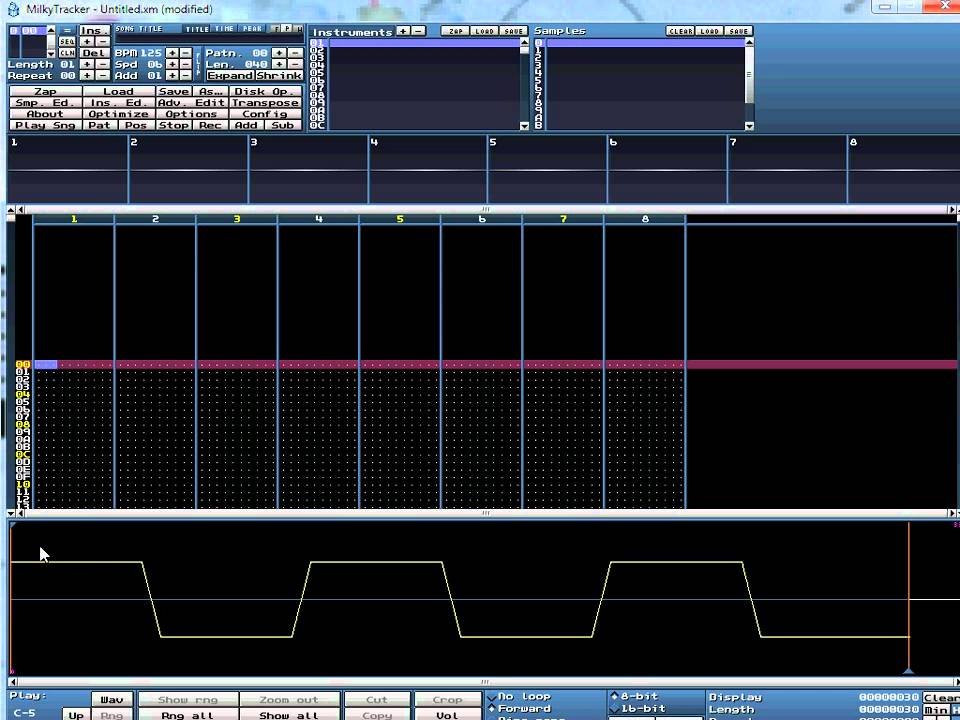This screenshot has height=720, width=960.
Task: Click the instruments ZAP button
Action: pyautogui.click(x=456, y=31)
